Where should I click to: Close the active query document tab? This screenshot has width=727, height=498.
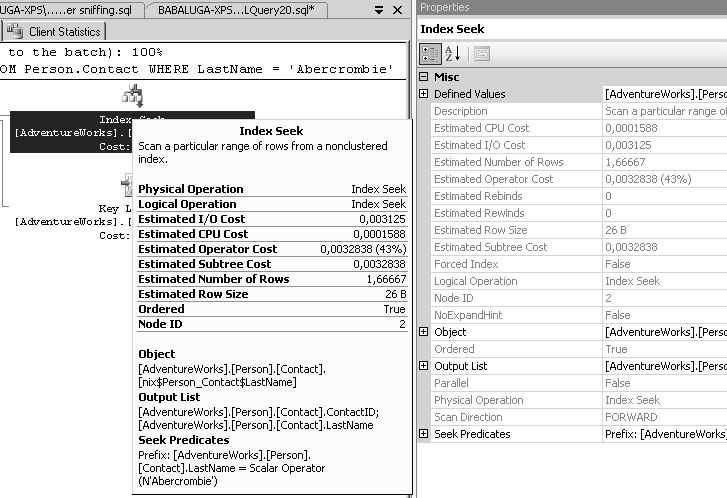tap(397, 10)
